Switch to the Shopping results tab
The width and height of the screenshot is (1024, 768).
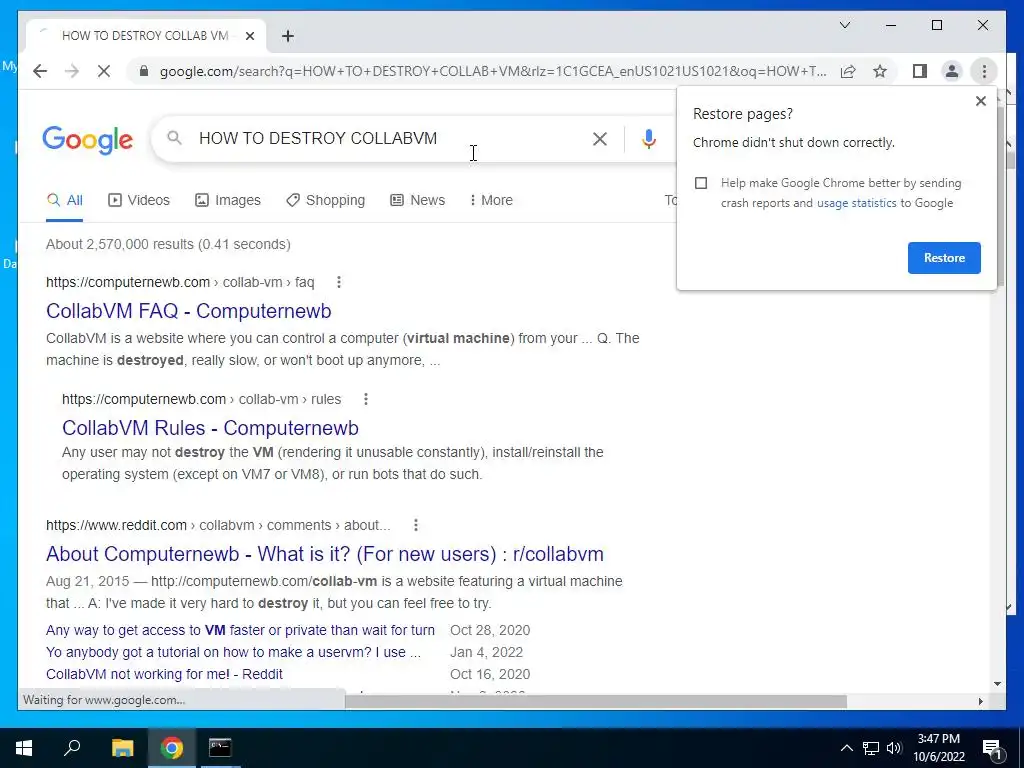coord(325,200)
